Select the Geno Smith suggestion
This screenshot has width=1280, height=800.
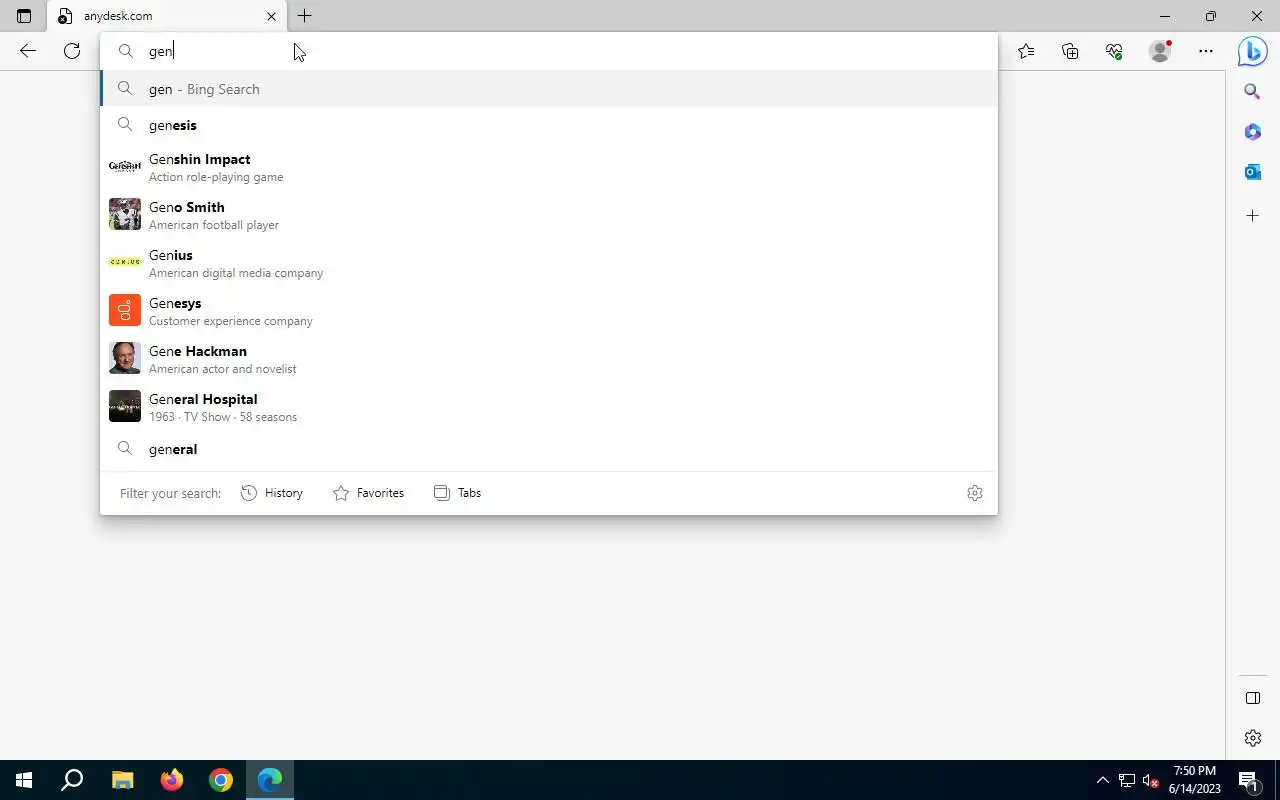[x=549, y=215]
